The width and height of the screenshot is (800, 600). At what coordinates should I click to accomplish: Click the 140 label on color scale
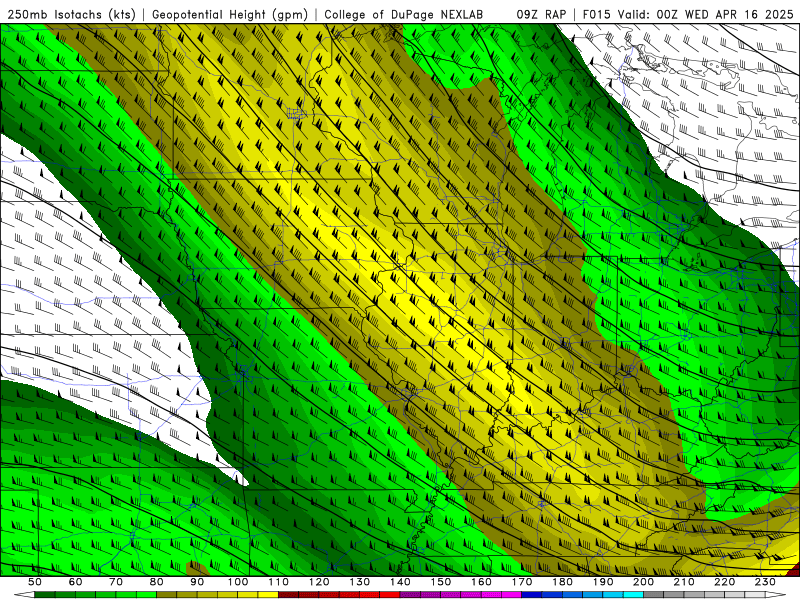point(400,582)
